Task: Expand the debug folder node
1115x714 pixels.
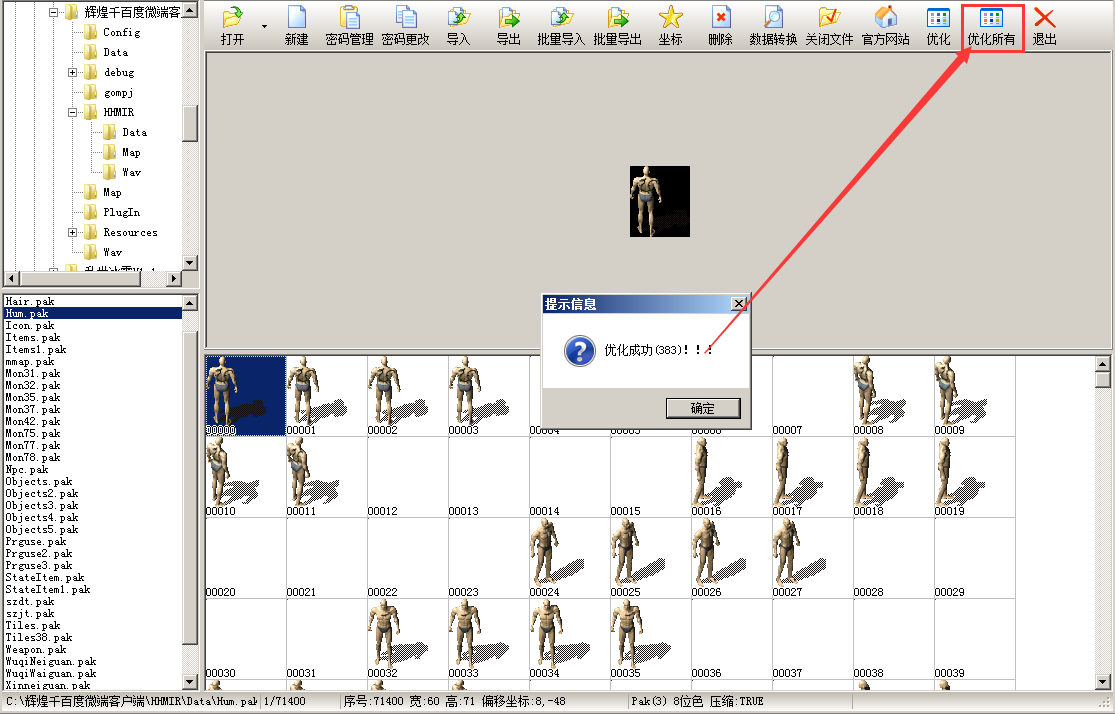Action: coord(72,72)
